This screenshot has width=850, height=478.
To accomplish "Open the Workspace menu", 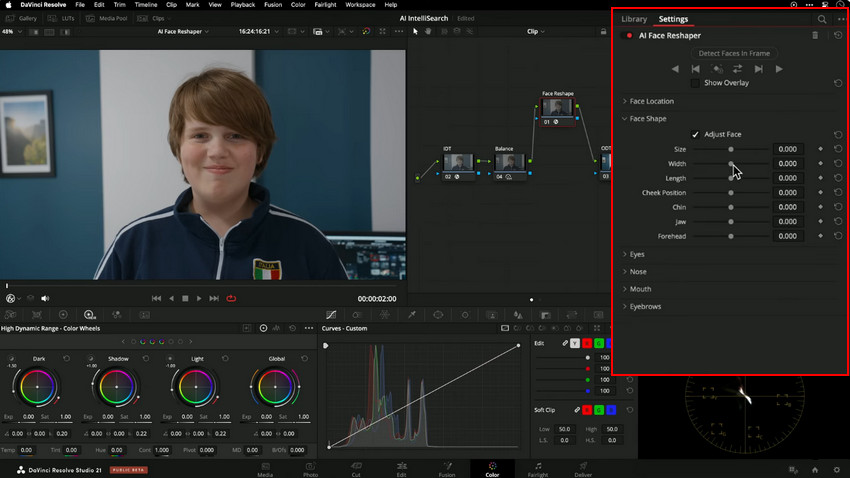I will click(x=360, y=4).
